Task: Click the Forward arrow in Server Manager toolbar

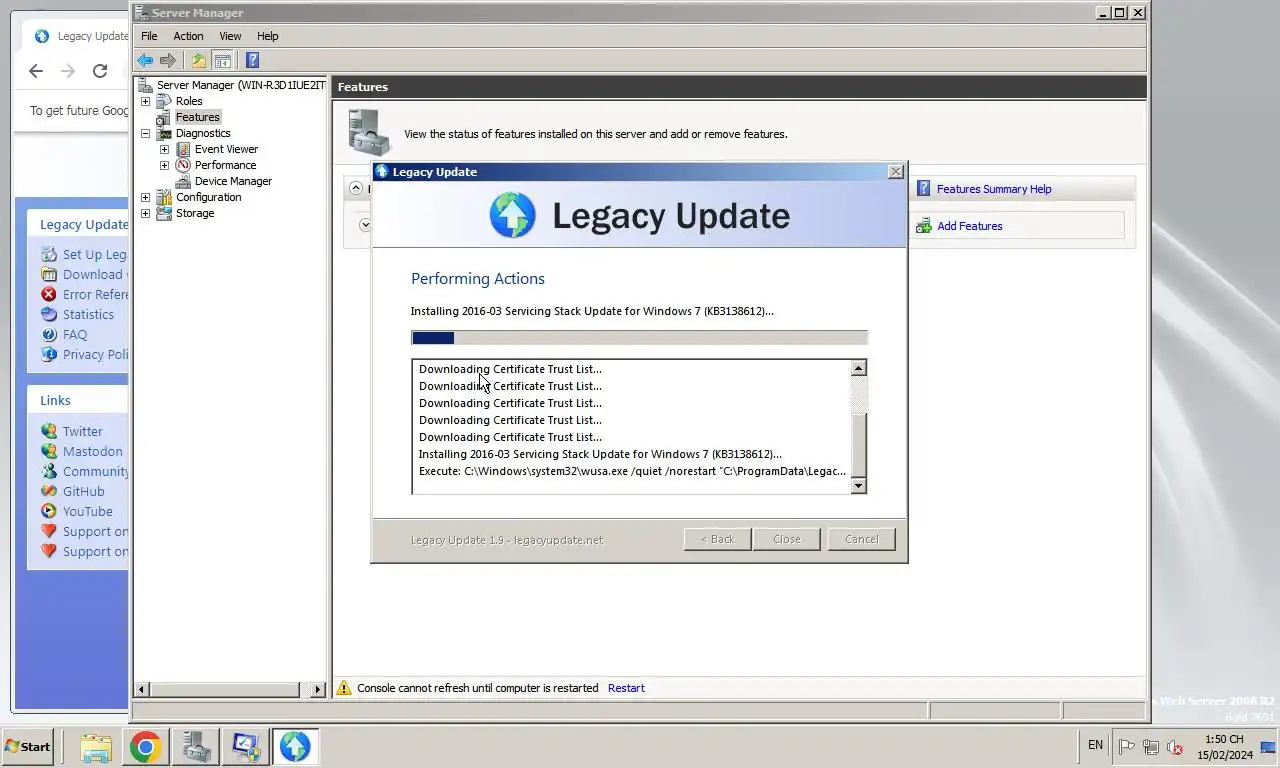Action: pos(168,61)
